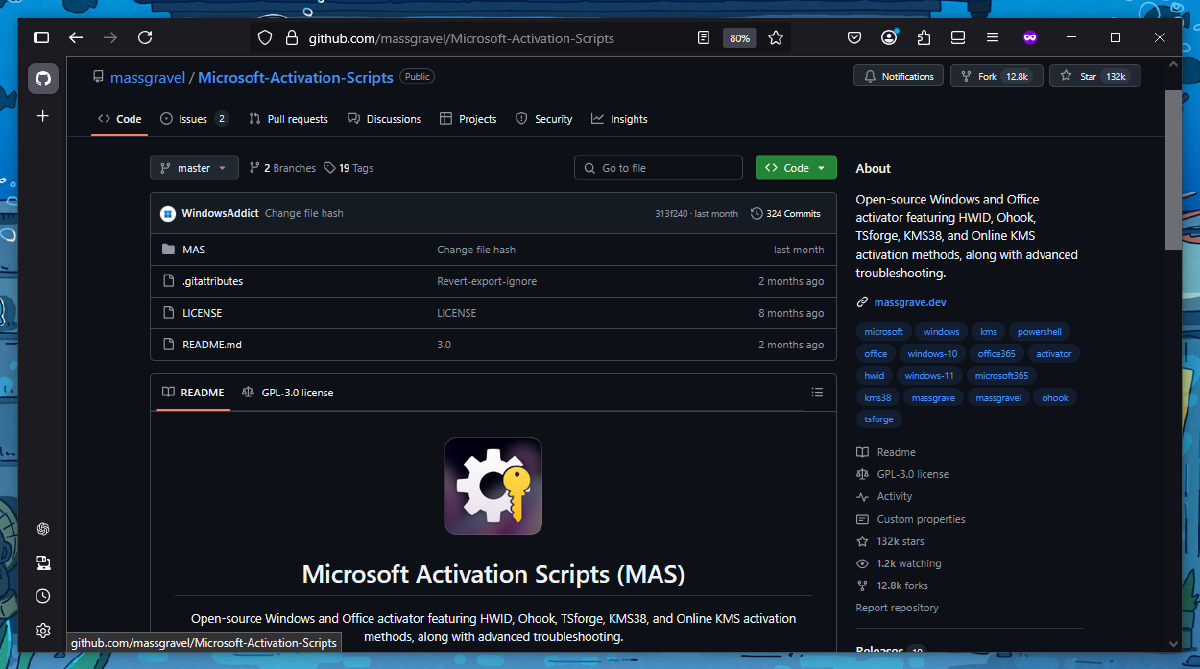Show synced tabs view icon
Screen dimensions: 1200x669
pyautogui.click(x=957, y=38)
